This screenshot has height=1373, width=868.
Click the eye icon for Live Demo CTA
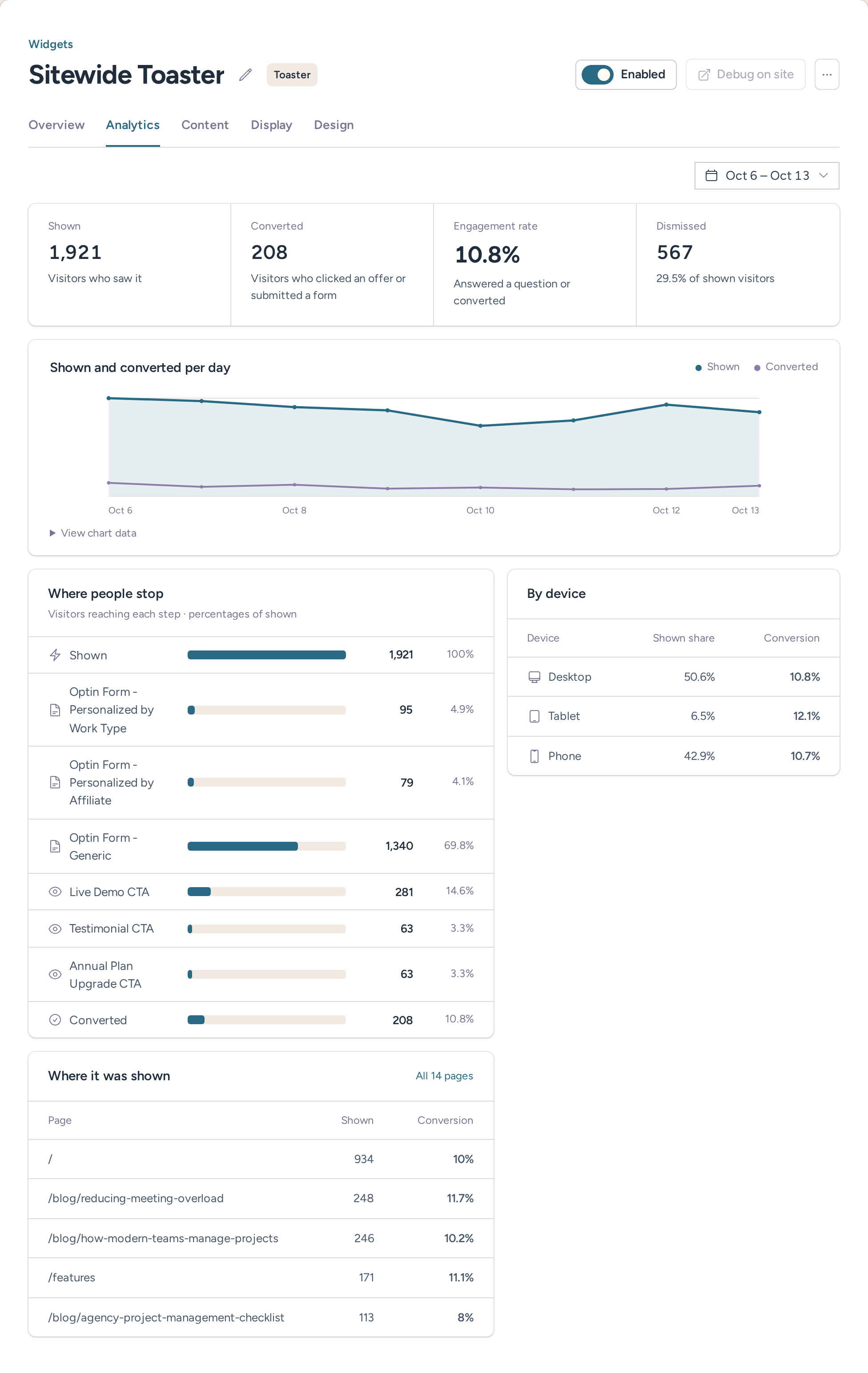55,892
